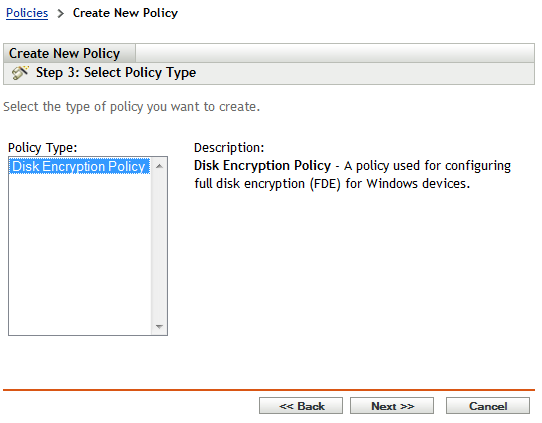Click the Policy Type: label
Viewport: 542px width, 423px height.
43,148
